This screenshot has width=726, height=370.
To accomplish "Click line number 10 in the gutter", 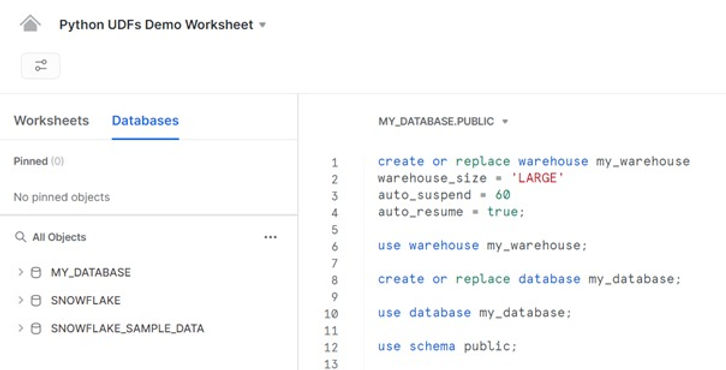I will tap(331, 314).
